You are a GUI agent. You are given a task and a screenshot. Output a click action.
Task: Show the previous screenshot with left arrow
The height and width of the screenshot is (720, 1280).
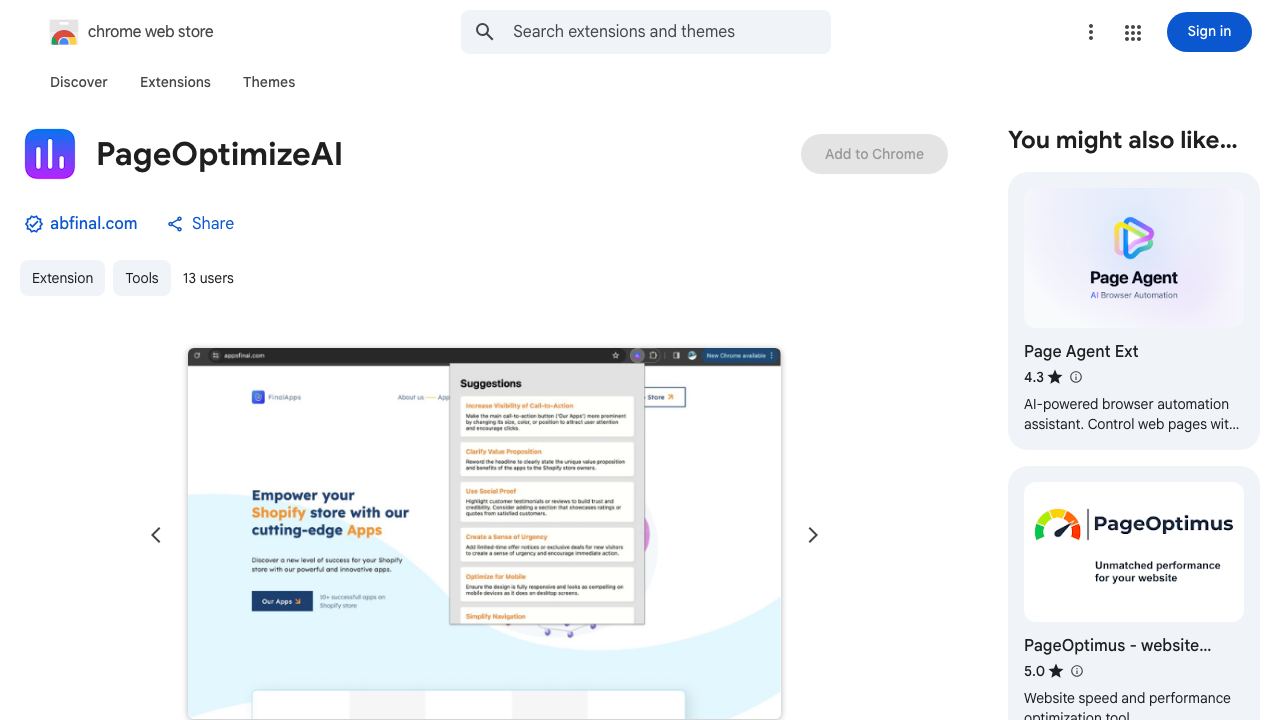156,535
